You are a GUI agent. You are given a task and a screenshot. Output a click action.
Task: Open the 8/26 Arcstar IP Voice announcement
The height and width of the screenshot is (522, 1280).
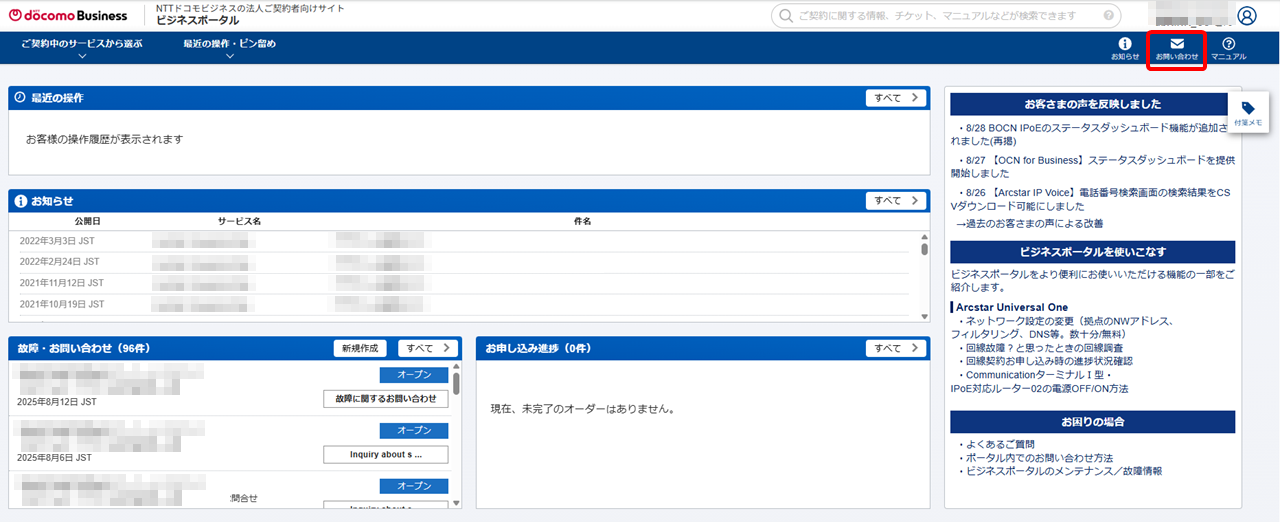click(1090, 198)
